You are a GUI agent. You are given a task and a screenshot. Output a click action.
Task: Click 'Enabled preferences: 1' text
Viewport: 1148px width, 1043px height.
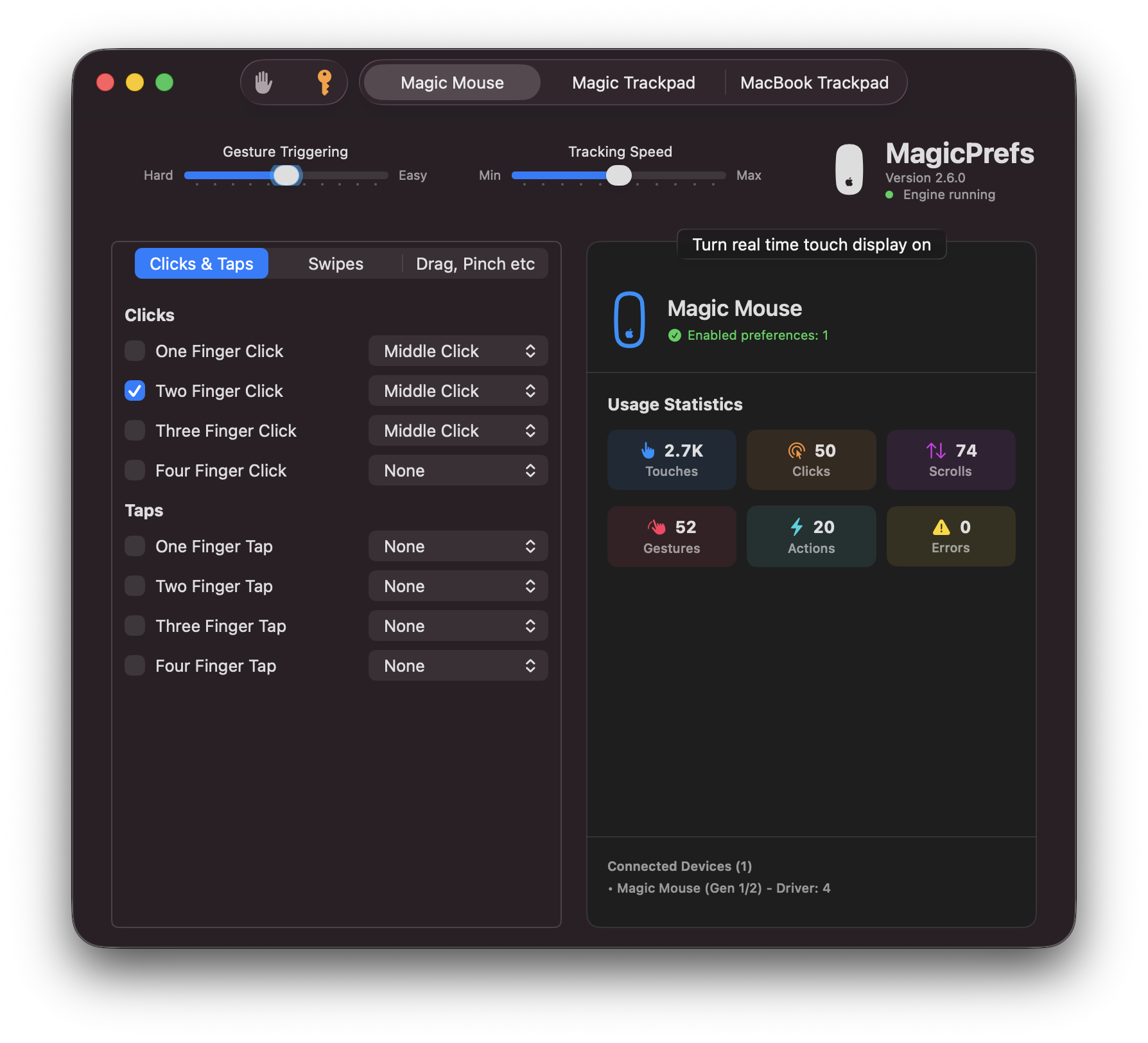tap(758, 335)
